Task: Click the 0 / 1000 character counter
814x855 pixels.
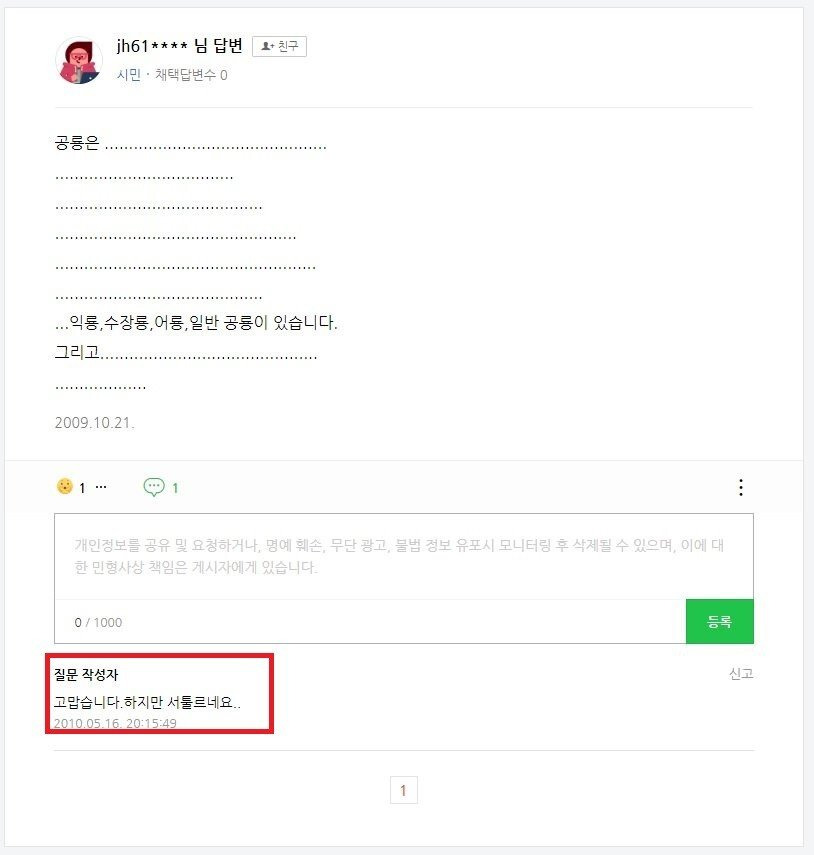Action: [98, 622]
